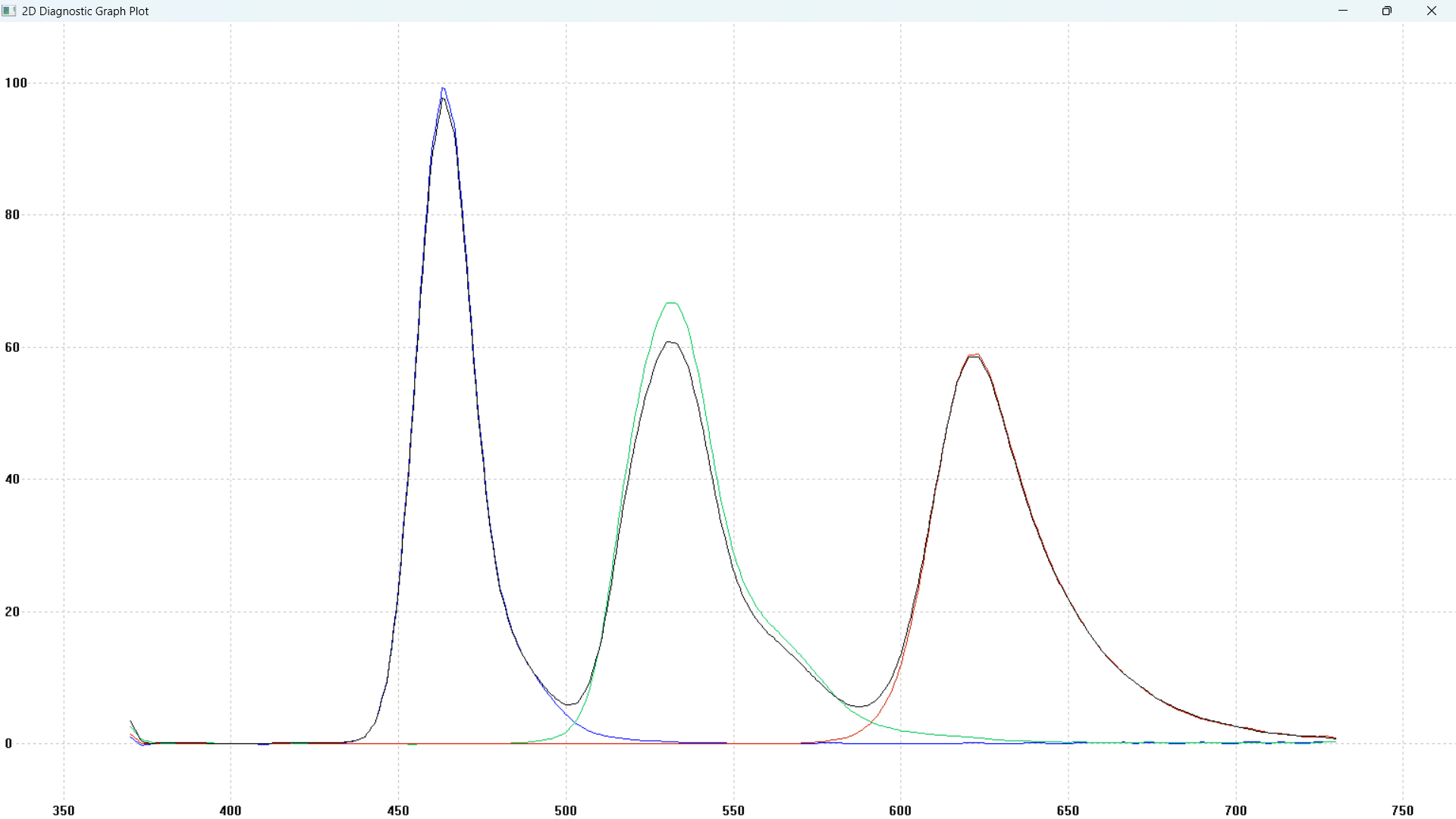1456x819 pixels.
Task: Click the red curve peak near 59
Action: point(975,354)
